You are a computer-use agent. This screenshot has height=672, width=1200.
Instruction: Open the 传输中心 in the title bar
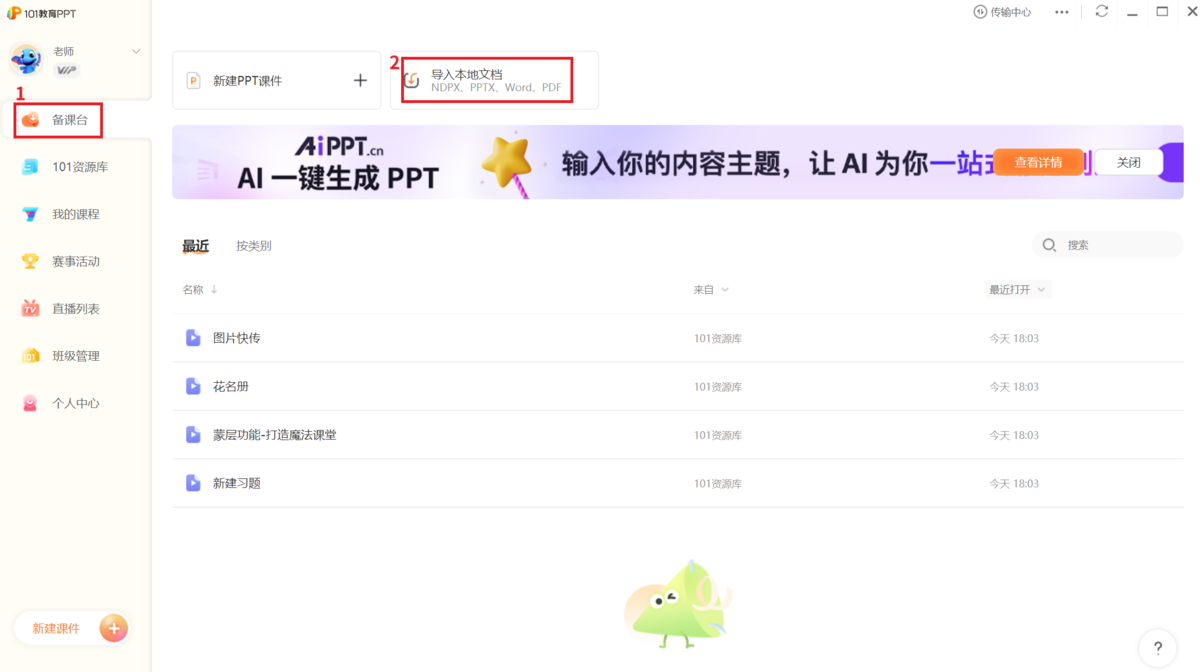coord(1001,12)
